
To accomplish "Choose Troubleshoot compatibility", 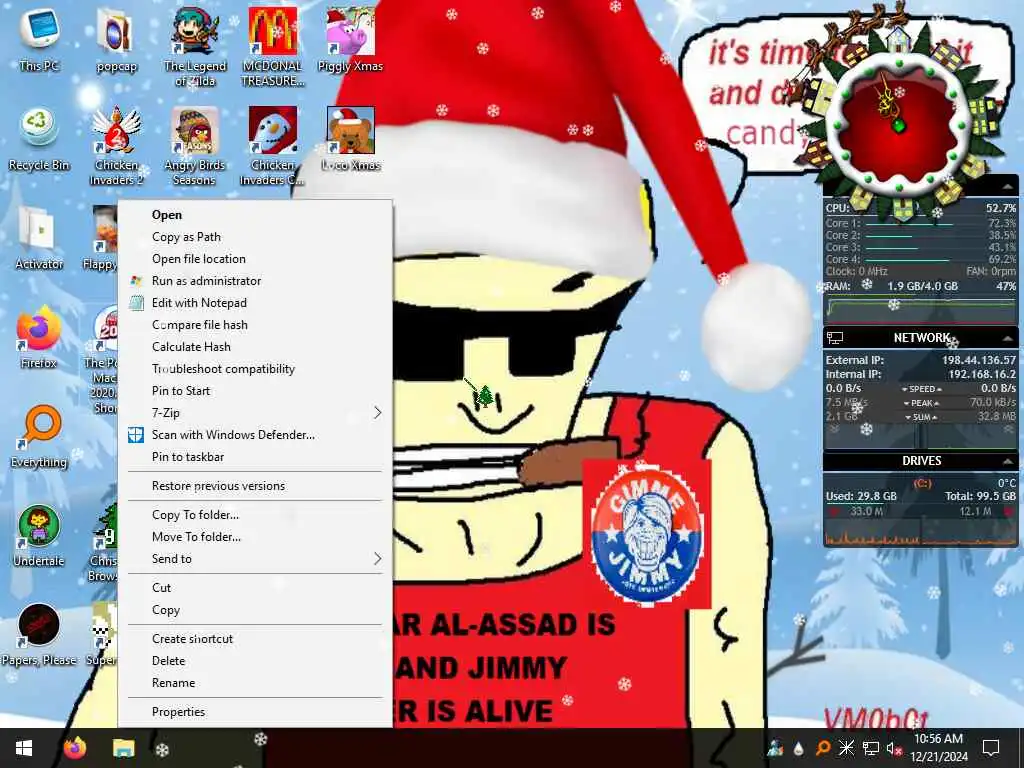I will (x=255, y=369).
